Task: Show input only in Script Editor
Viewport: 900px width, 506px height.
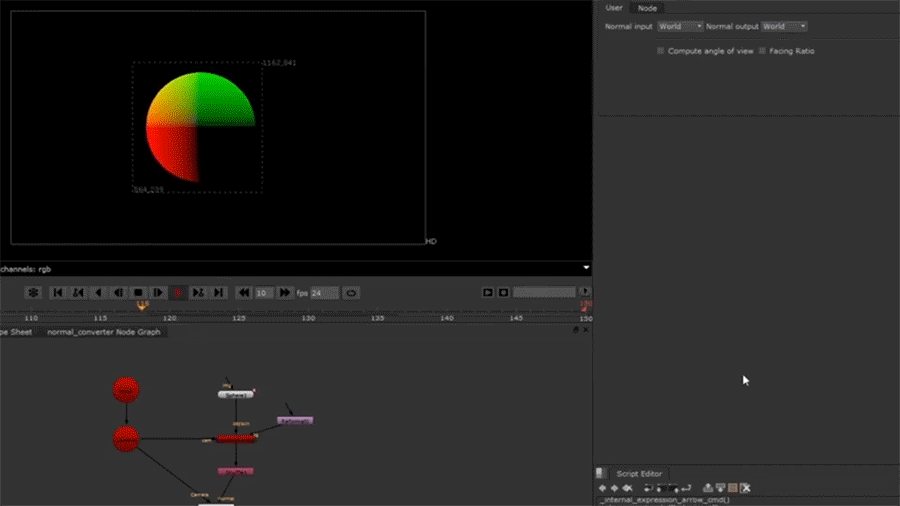Action: tap(708, 488)
